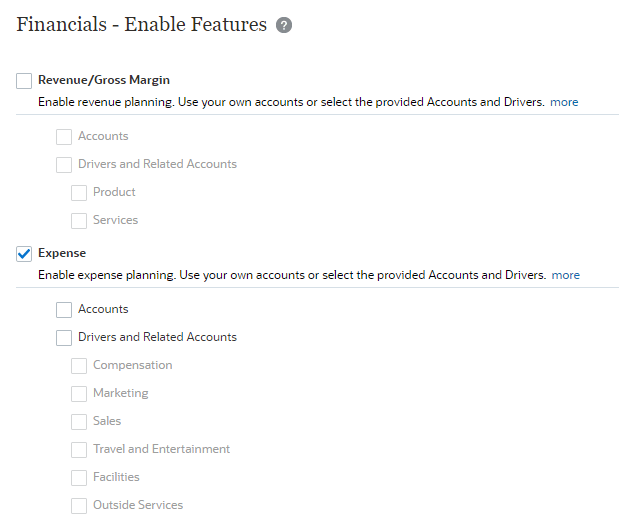Click the Expense label text
The width and height of the screenshot is (619, 531).
pyautogui.click(x=62, y=253)
